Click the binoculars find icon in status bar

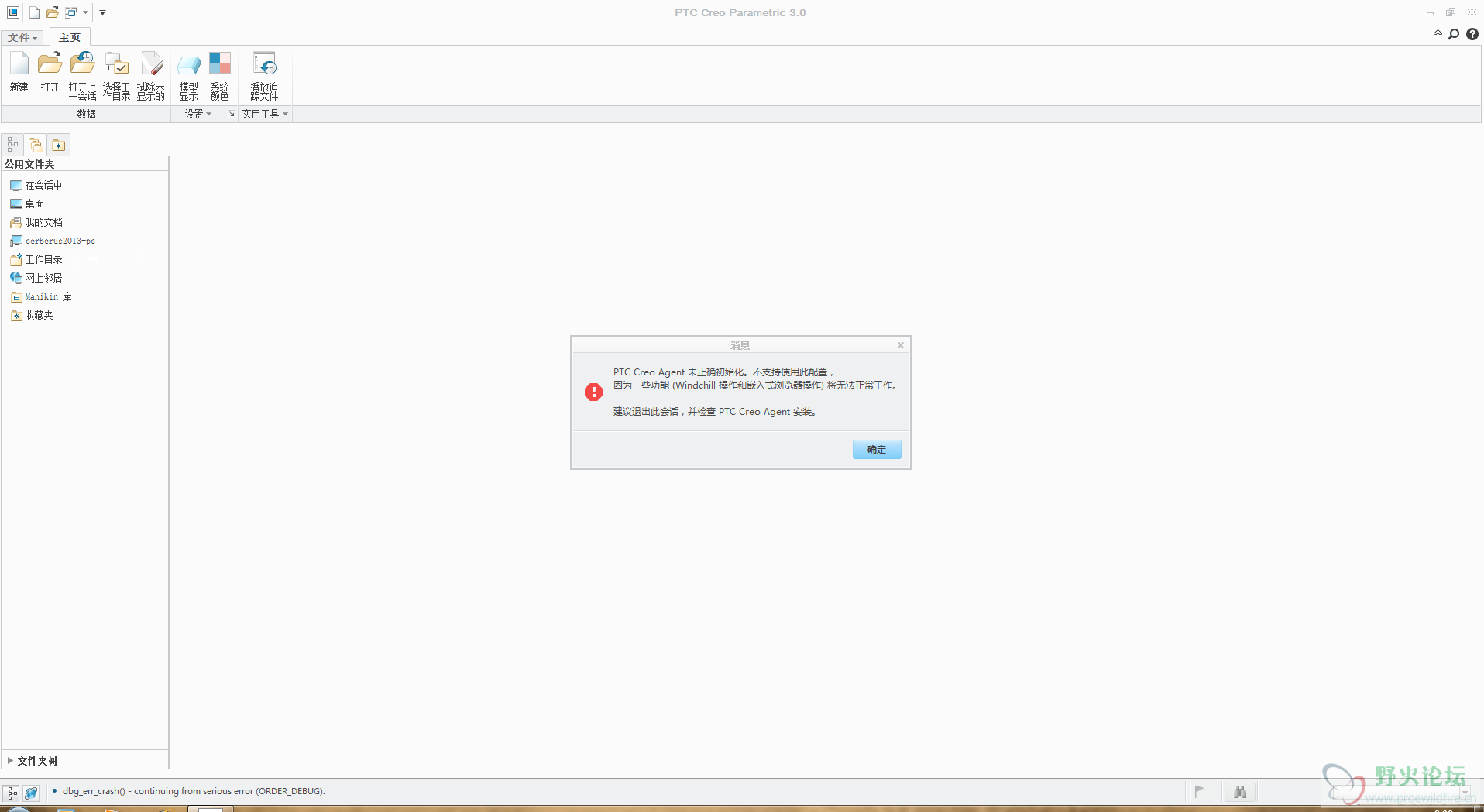pyautogui.click(x=1240, y=792)
